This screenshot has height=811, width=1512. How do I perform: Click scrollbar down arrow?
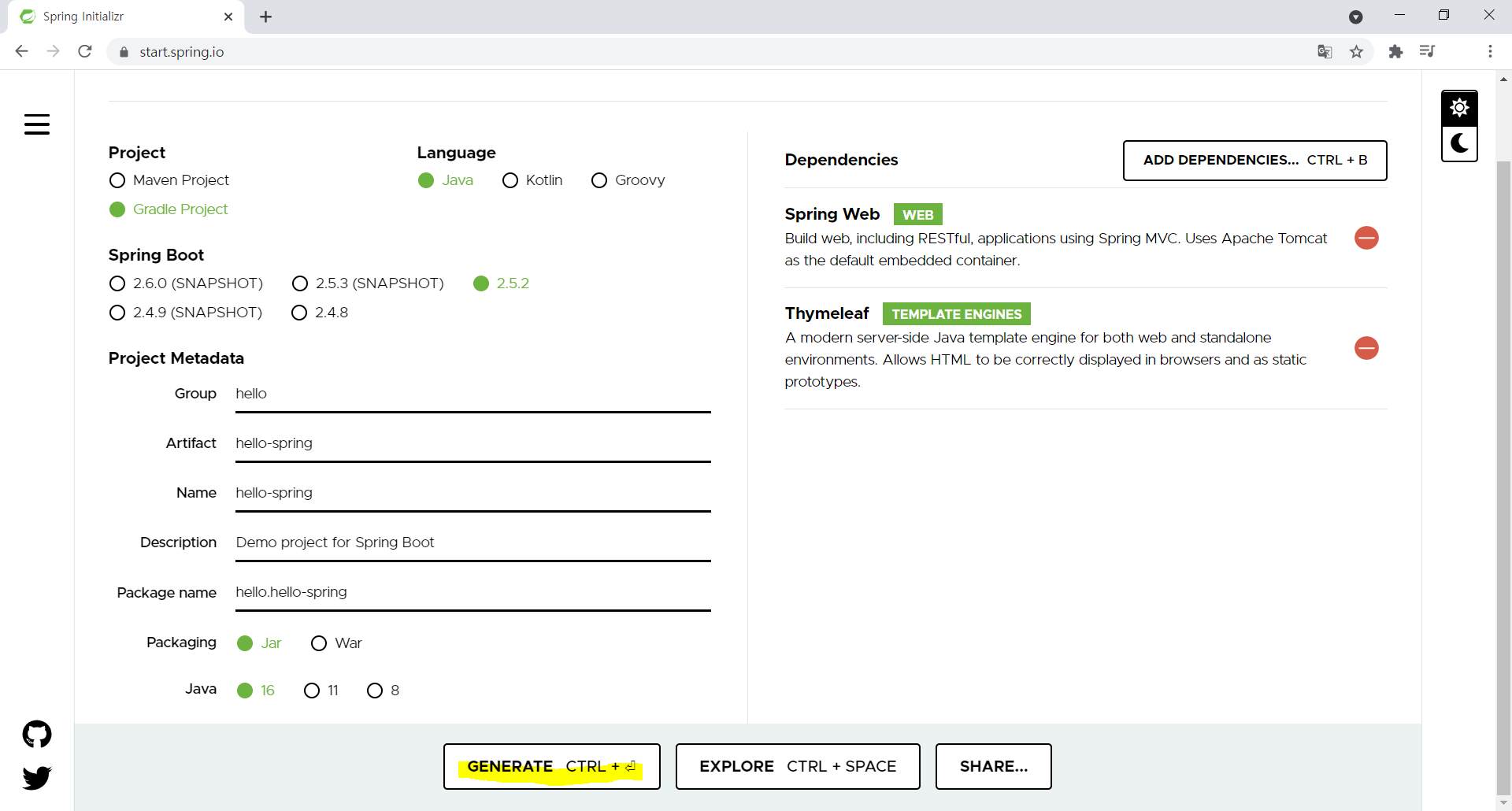[x=1503, y=804]
